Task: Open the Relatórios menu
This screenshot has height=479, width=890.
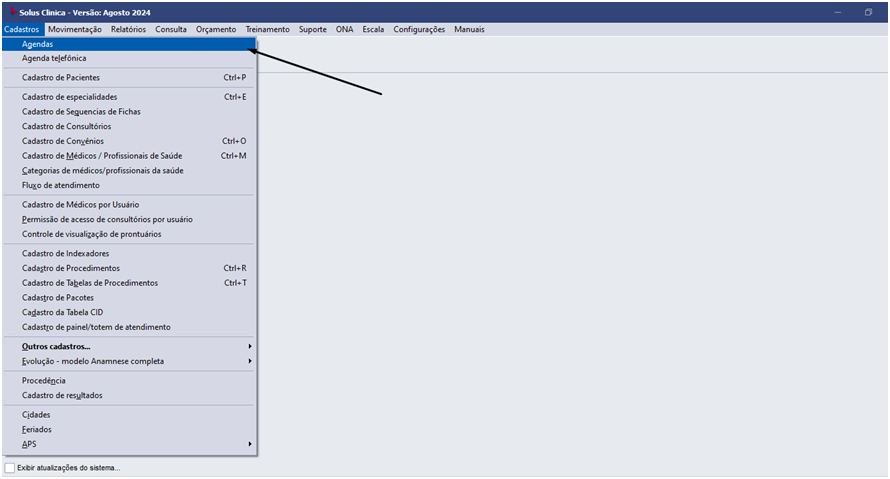Action: click(x=128, y=30)
